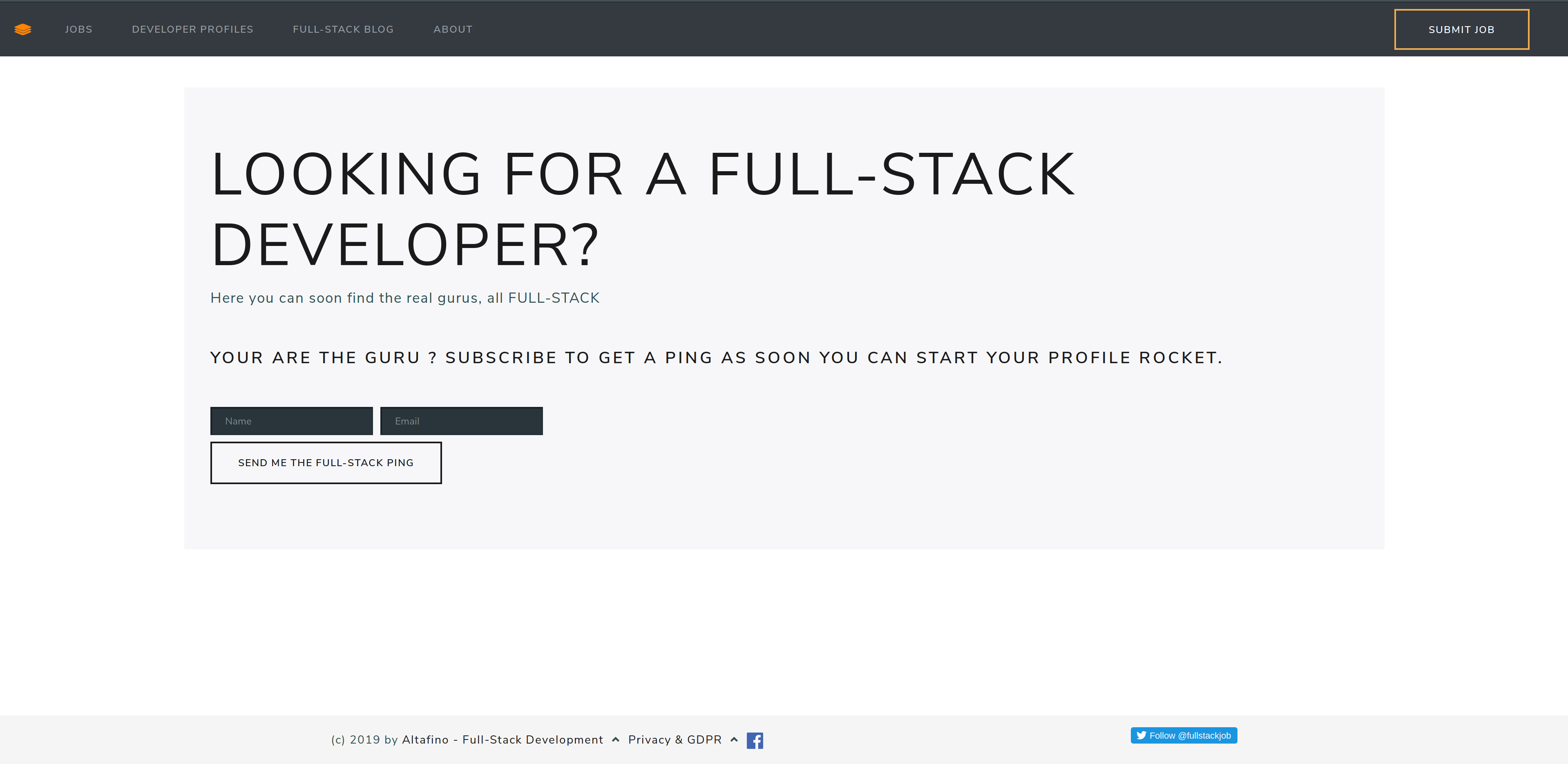Click the Twitter bird icon in the follow button
The image size is (1568, 764).
(1143, 735)
